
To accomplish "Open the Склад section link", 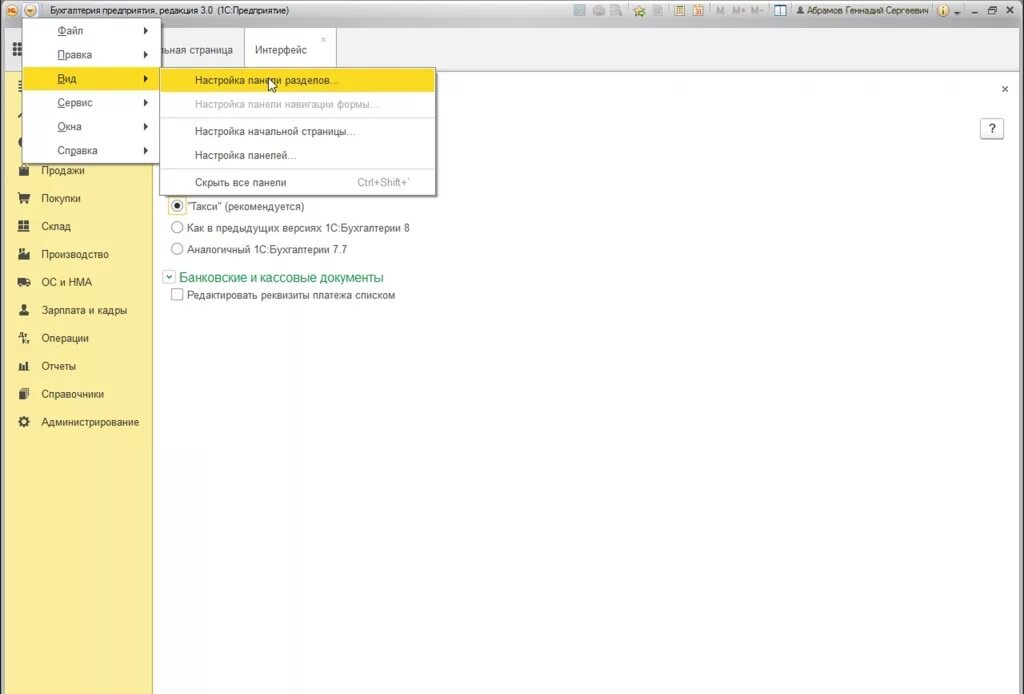I will click(x=56, y=226).
